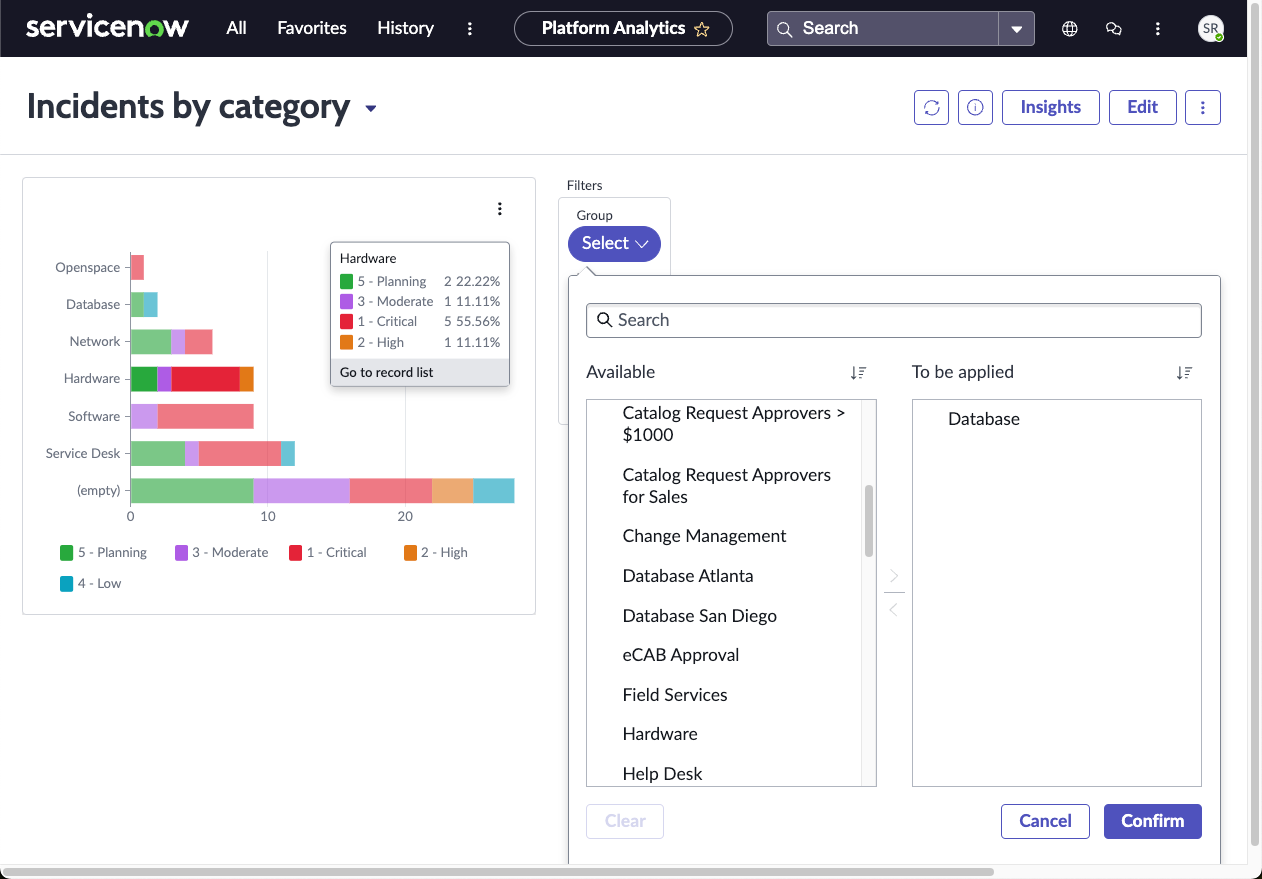This screenshot has width=1262, height=879.
Task: Toggle 4 - Low legend item
Action: pyautogui.click(x=91, y=583)
